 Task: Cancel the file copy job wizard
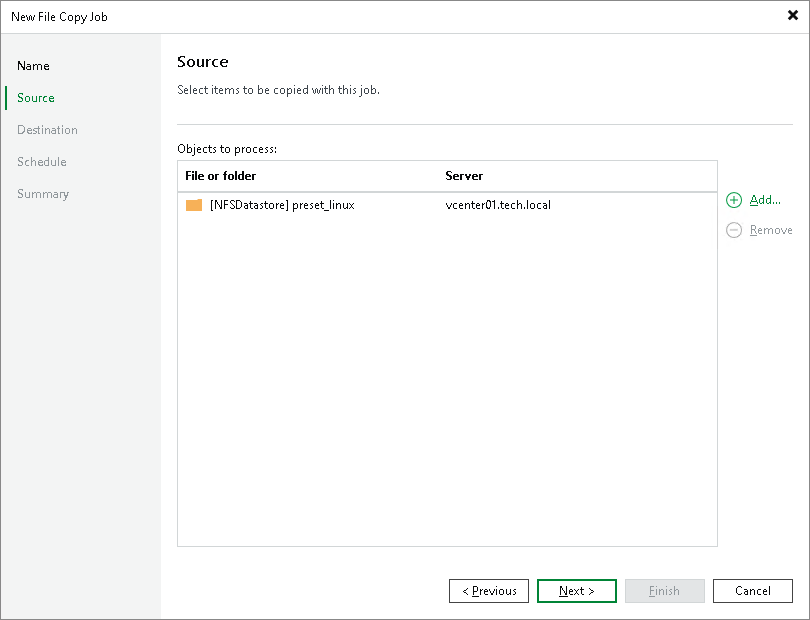coord(753,591)
